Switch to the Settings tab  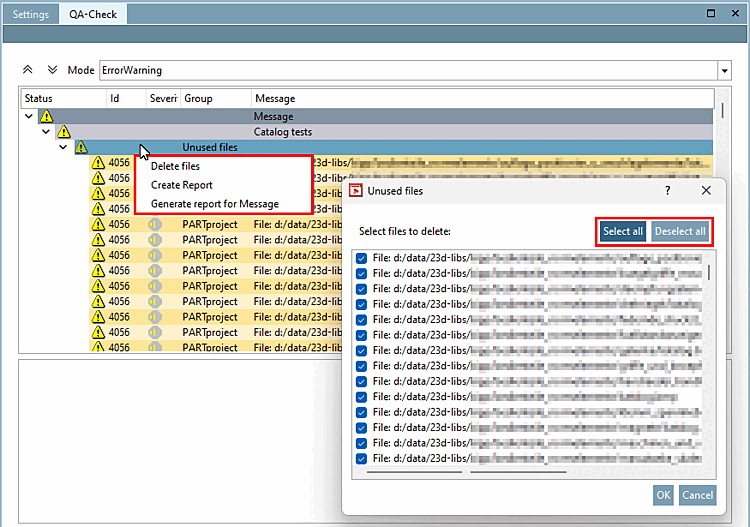pyautogui.click(x=31, y=14)
